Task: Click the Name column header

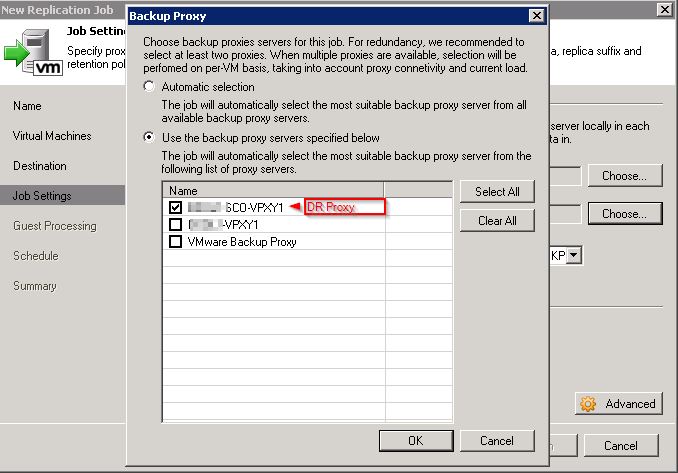Action: [273, 190]
